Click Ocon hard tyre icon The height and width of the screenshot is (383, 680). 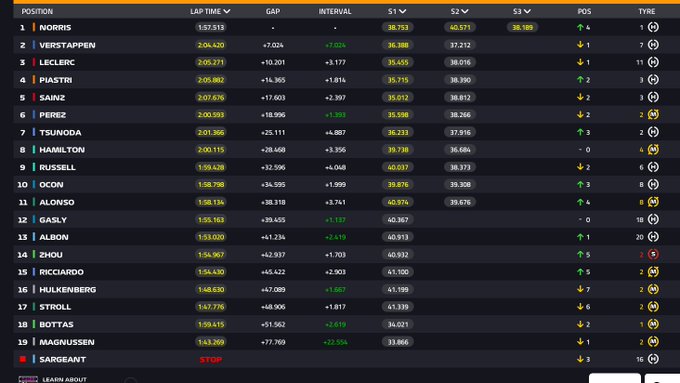click(653, 184)
